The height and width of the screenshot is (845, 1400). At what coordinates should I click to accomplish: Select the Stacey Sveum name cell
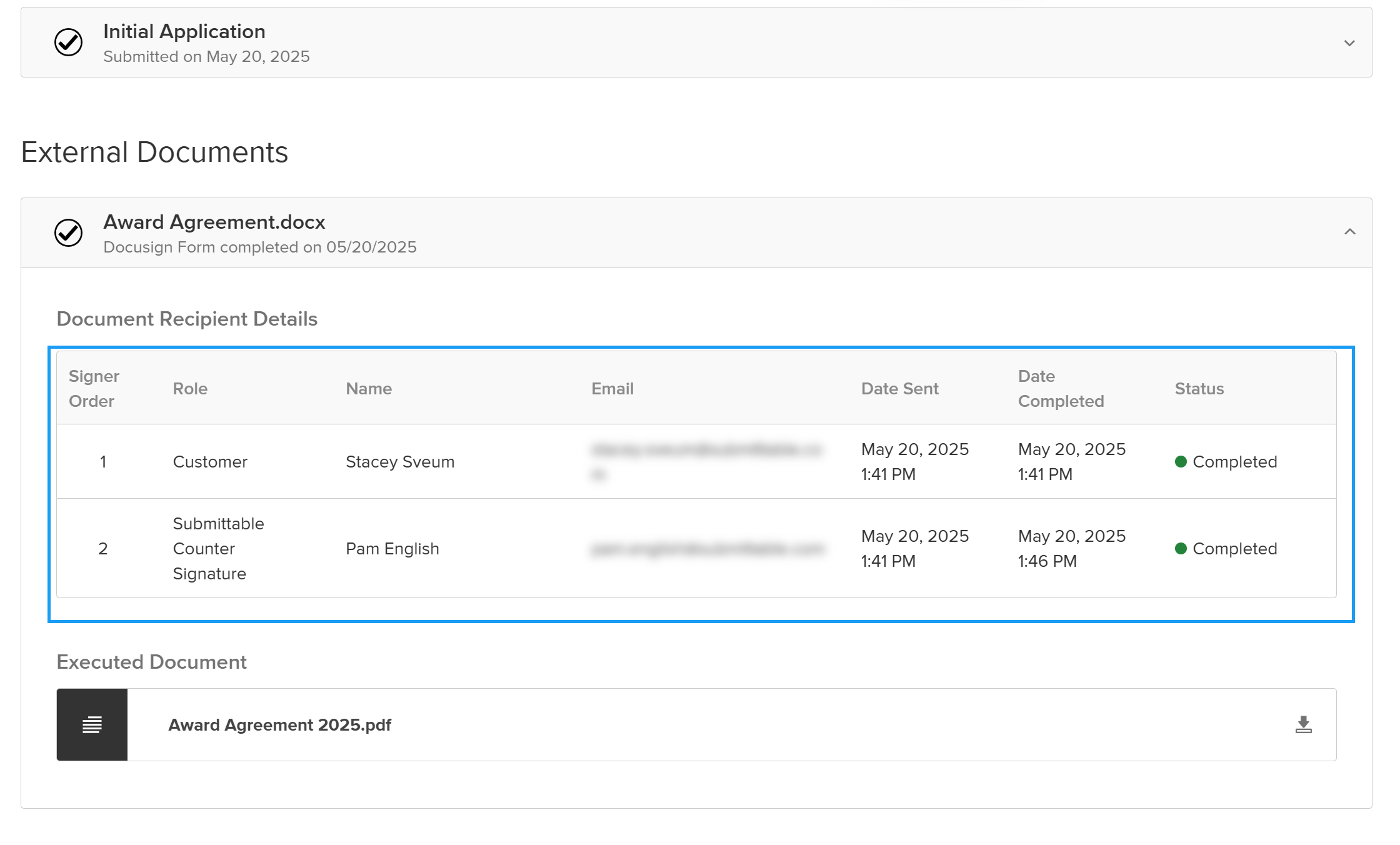pyautogui.click(x=400, y=462)
